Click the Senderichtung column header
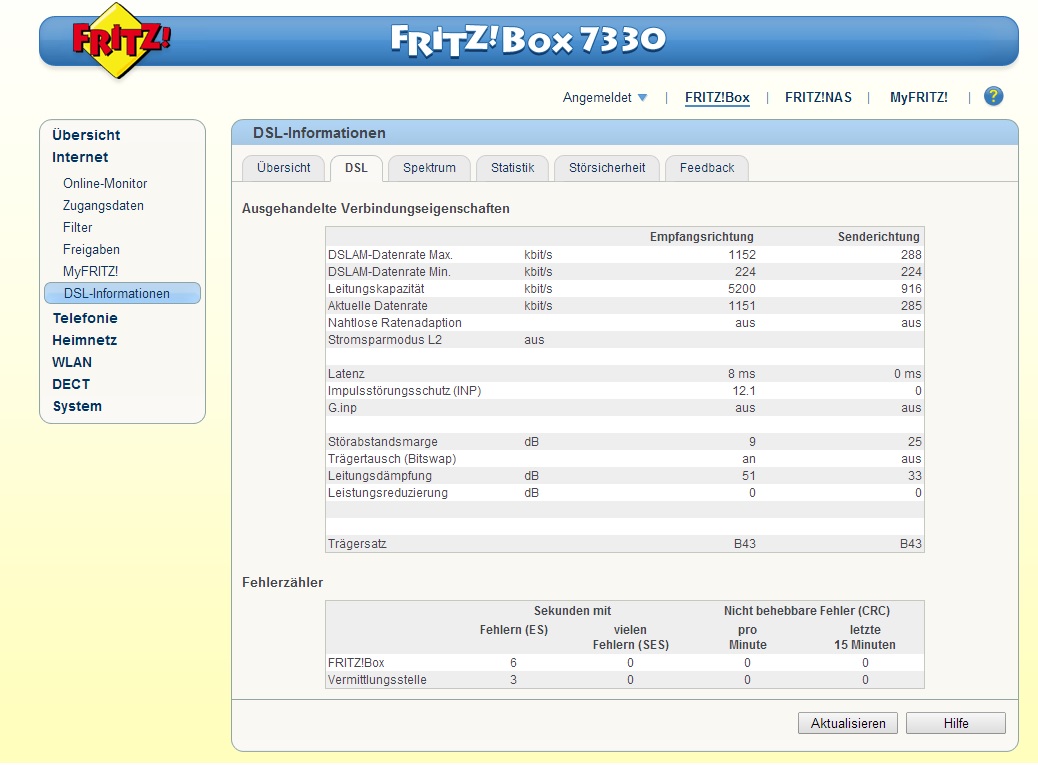 pos(878,237)
